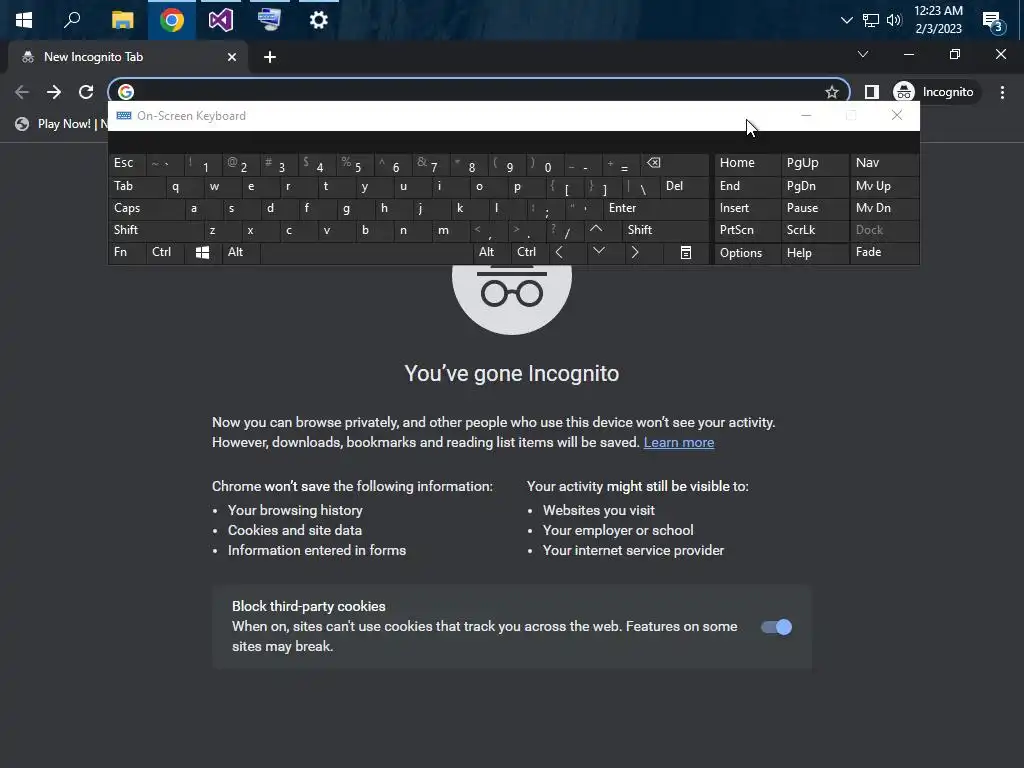Toggle the Fn key
This screenshot has width=1024, height=768.
[126, 252]
